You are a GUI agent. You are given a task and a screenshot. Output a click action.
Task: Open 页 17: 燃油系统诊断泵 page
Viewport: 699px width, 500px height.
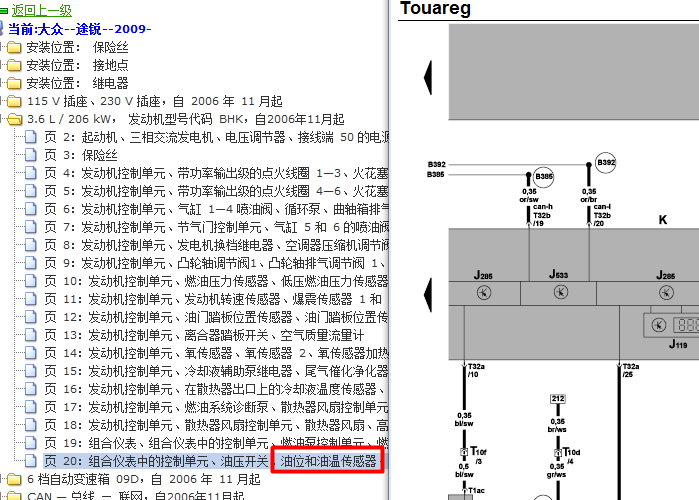pyautogui.click(x=216, y=407)
